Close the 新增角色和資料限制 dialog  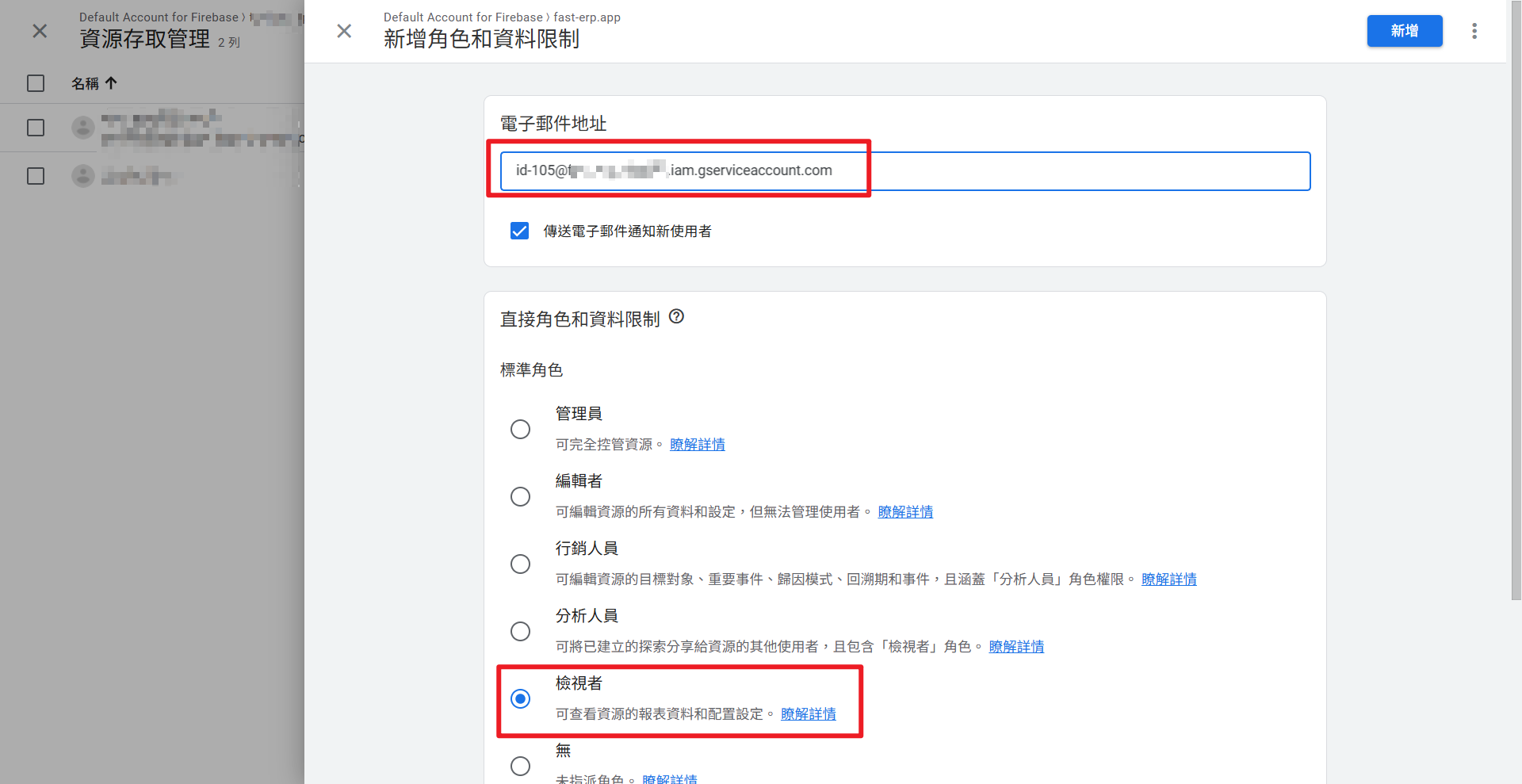pos(344,31)
